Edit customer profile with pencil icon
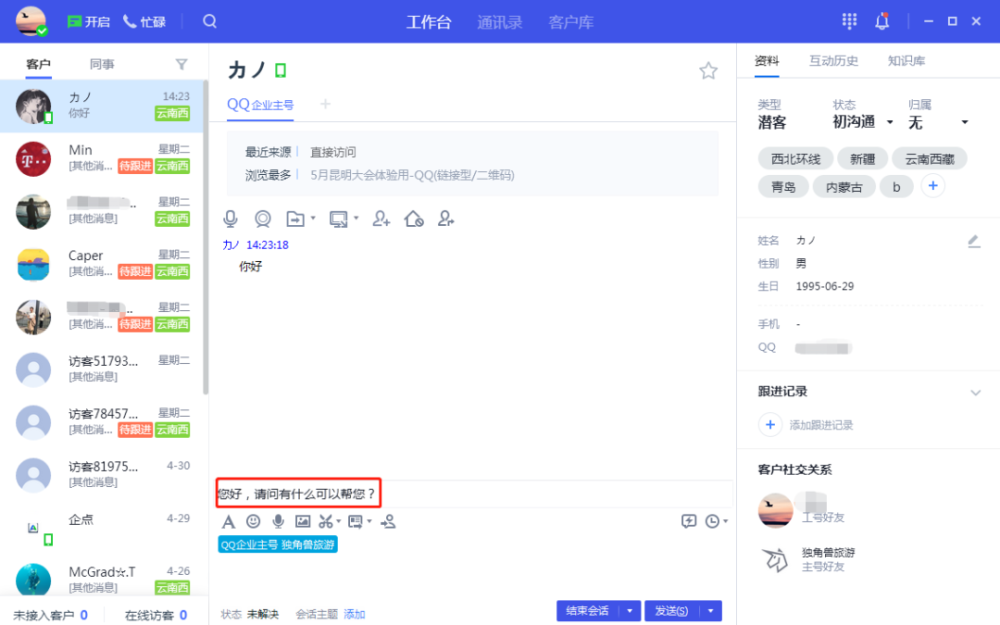Viewport: 1000px width, 625px height. tap(974, 241)
